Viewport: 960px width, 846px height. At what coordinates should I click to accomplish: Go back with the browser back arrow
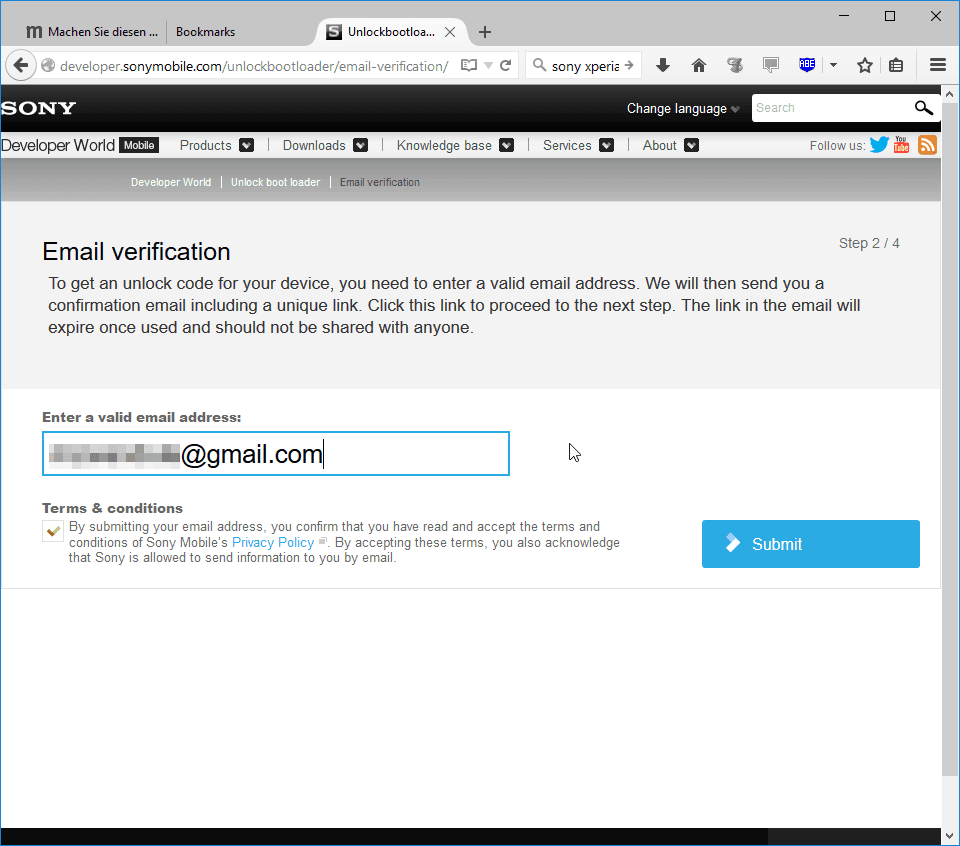pos(21,65)
